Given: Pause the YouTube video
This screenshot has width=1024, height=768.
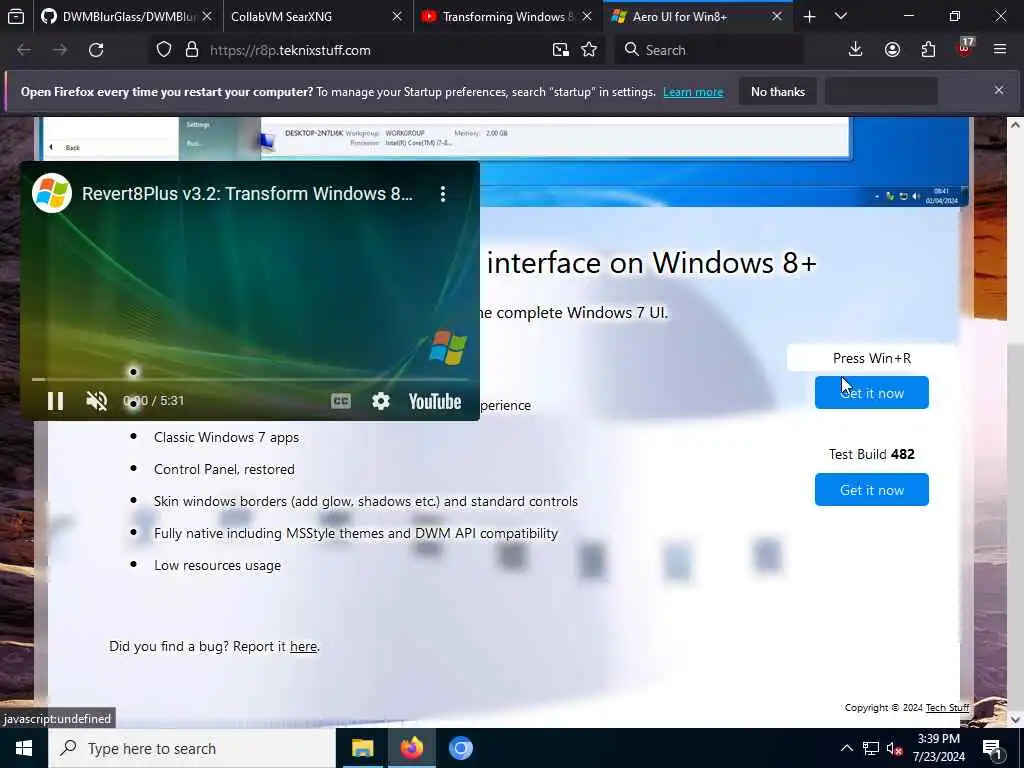Looking at the screenshot, I should point(56,400).
